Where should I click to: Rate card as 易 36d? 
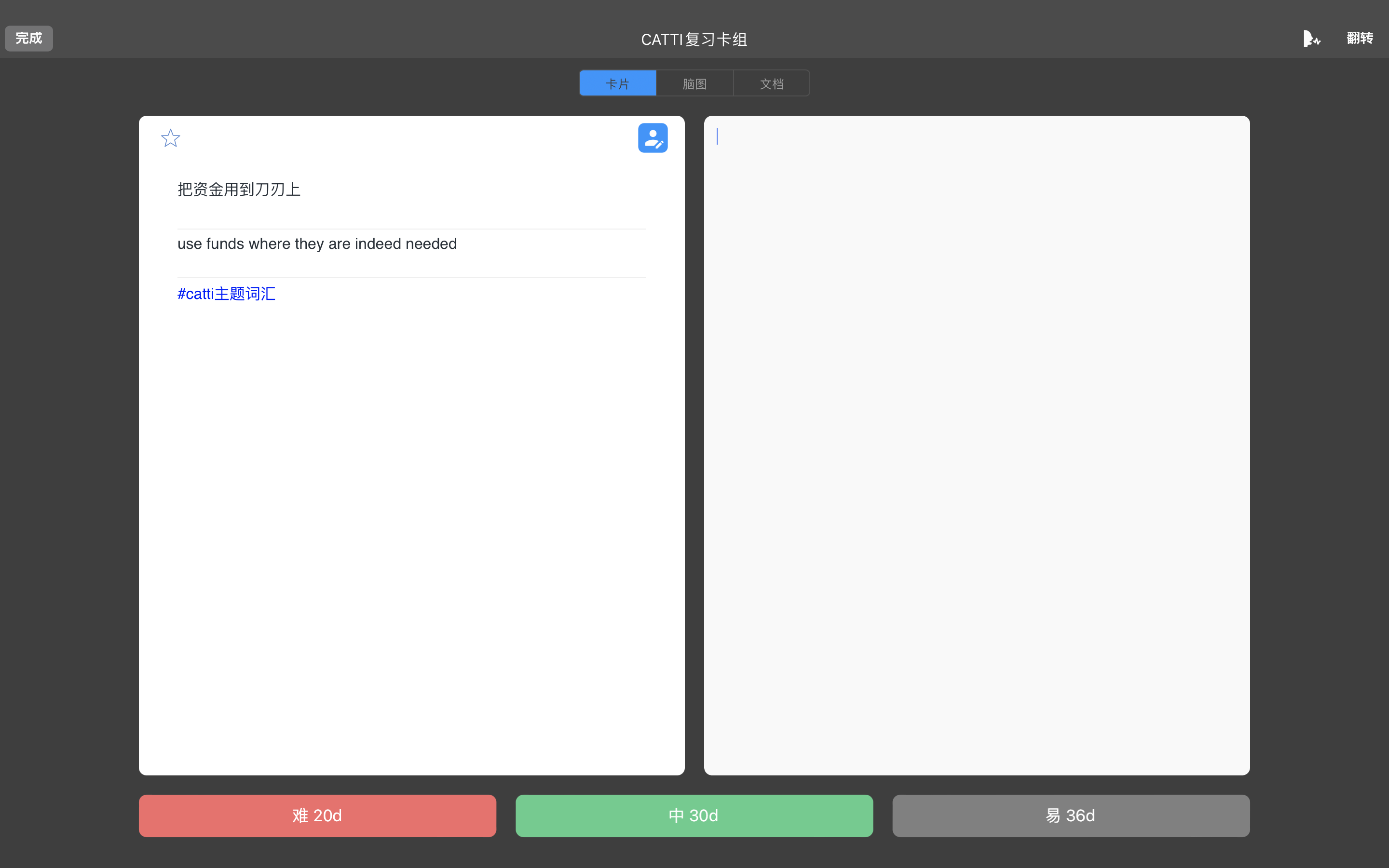point(1071,815)
